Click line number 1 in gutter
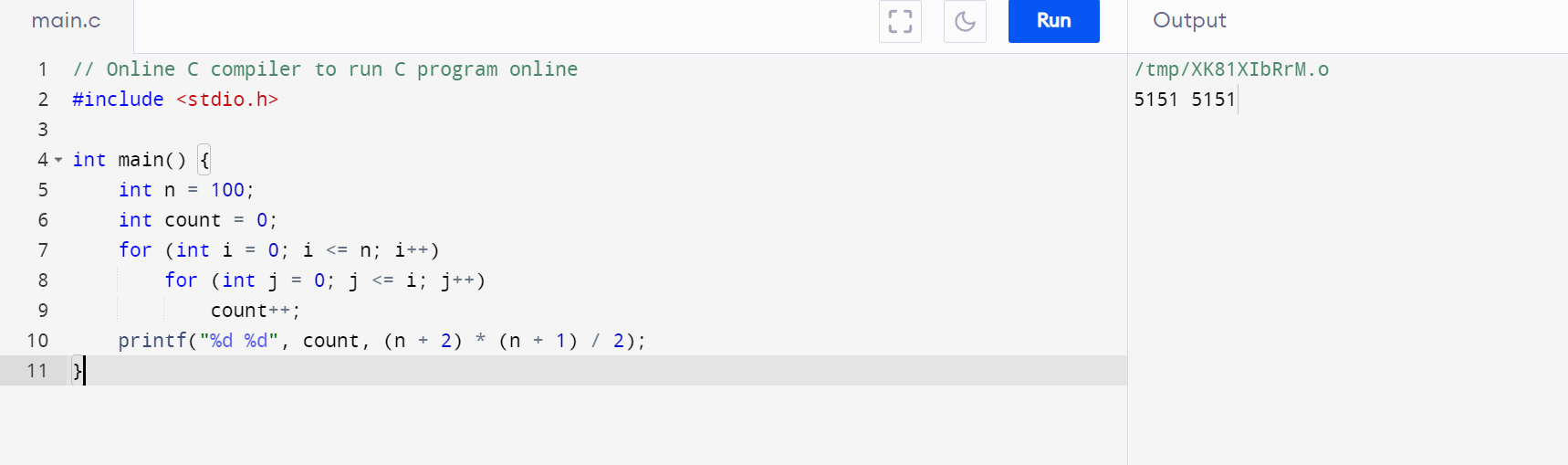Screen dimensions: 1568x465 pyautogui.click(x=42, y=69)
